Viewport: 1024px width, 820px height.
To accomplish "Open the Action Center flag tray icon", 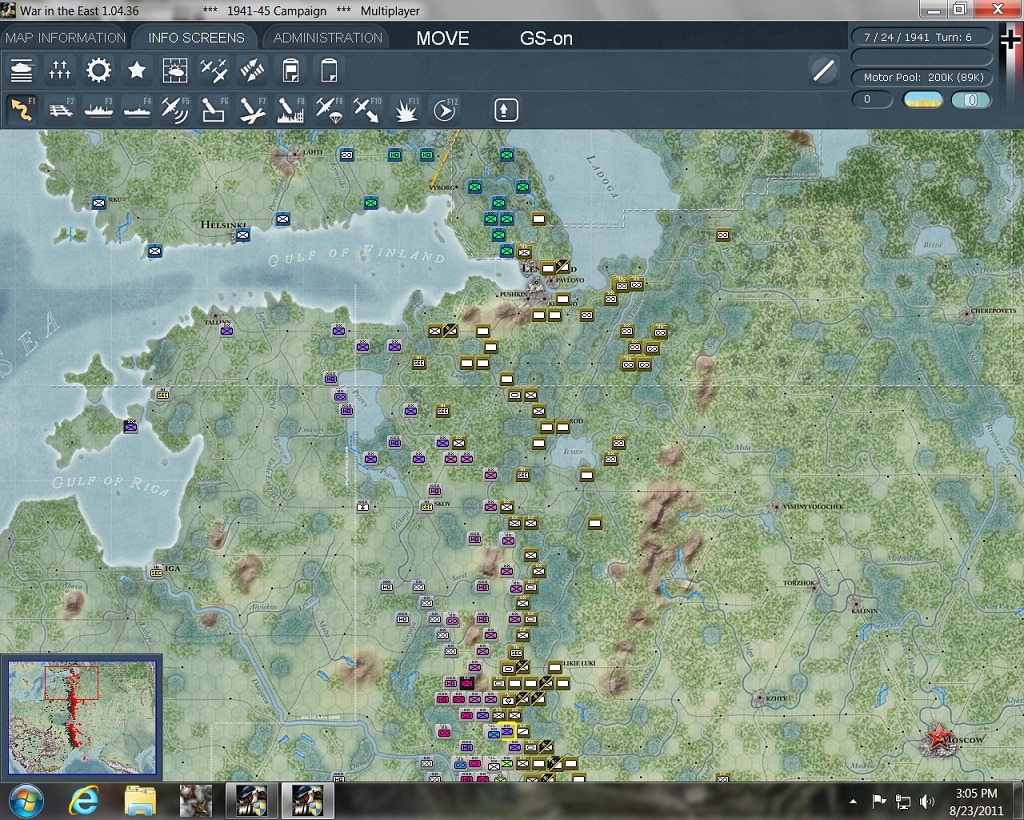I will point(879,801).
